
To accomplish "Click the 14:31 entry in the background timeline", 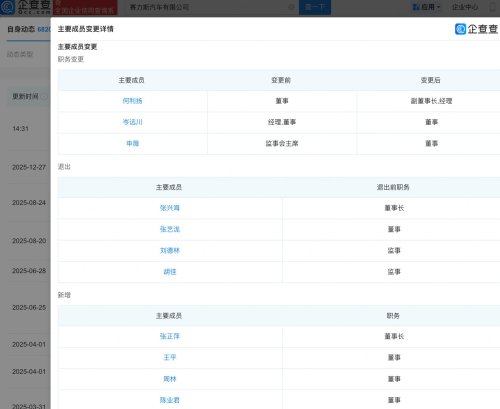I will (x=20, y=129).
